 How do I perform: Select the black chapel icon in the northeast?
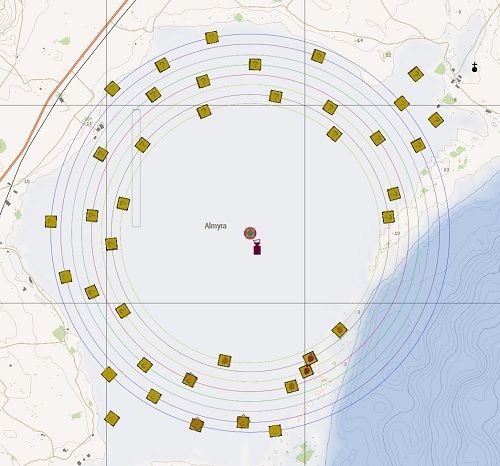click(474, 67)
